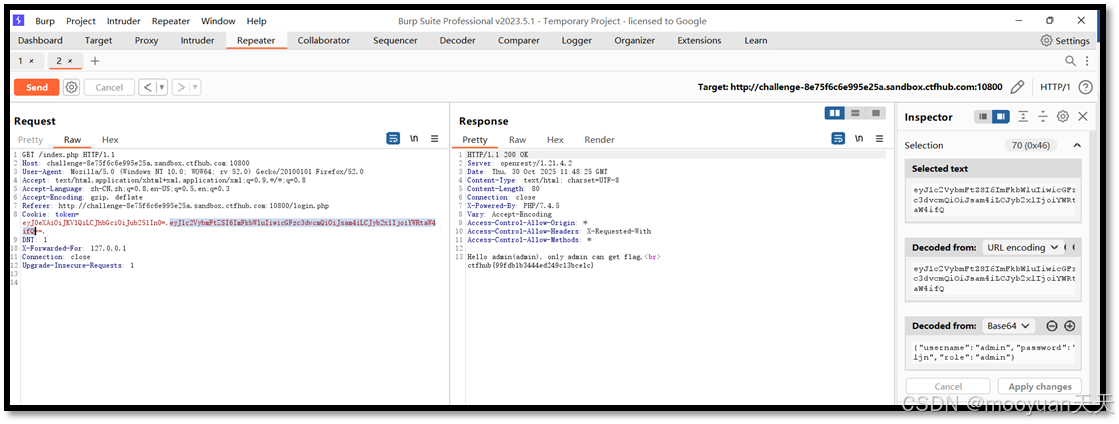
Task: Switch to the Decoder tab
Action: (x=457, y=41)
